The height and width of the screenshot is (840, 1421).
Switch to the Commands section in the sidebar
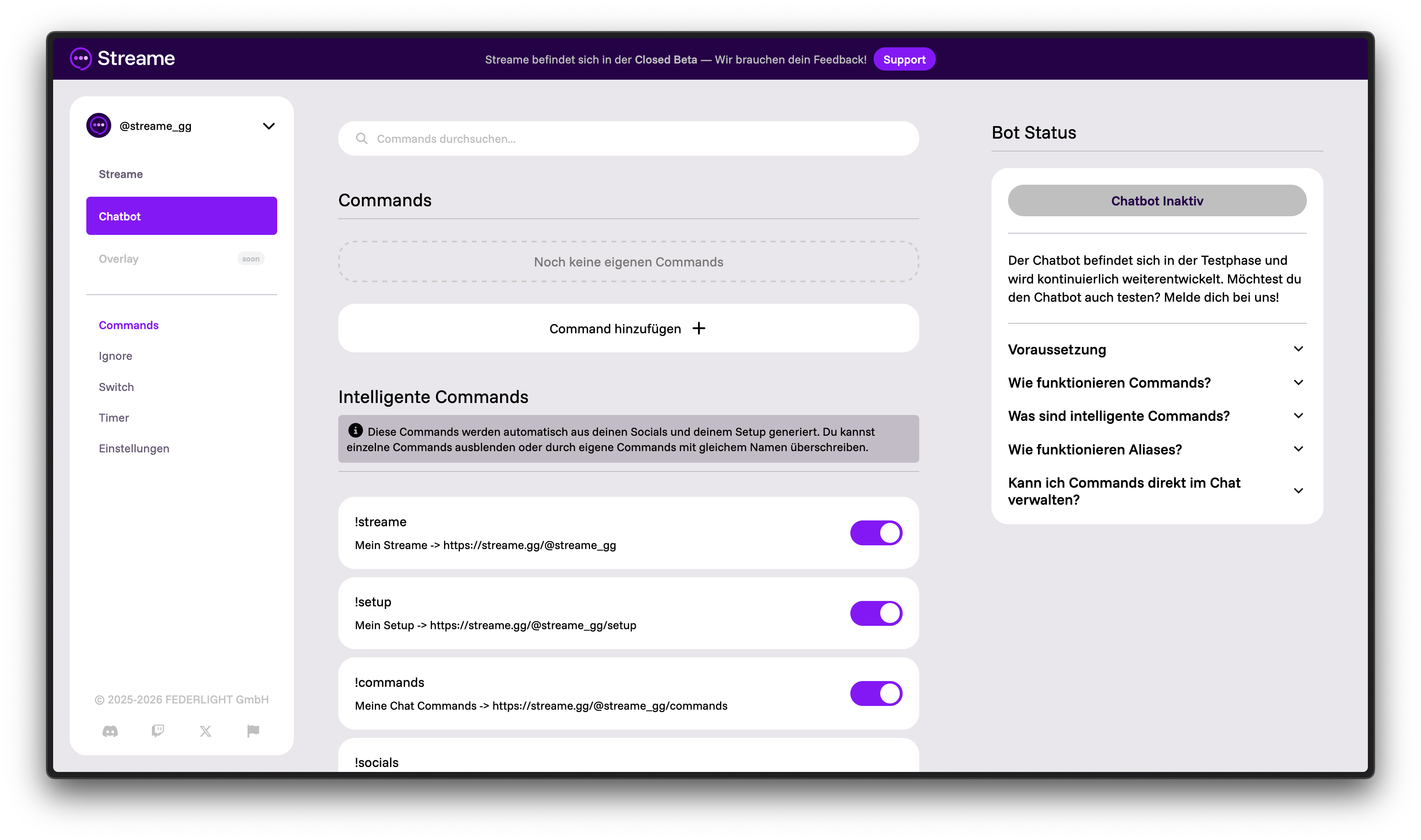129,325
